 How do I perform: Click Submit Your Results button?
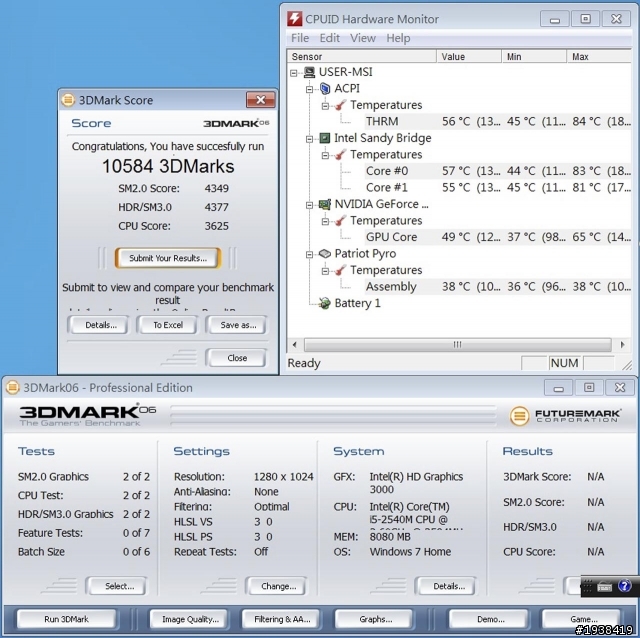tap(168, 258)
